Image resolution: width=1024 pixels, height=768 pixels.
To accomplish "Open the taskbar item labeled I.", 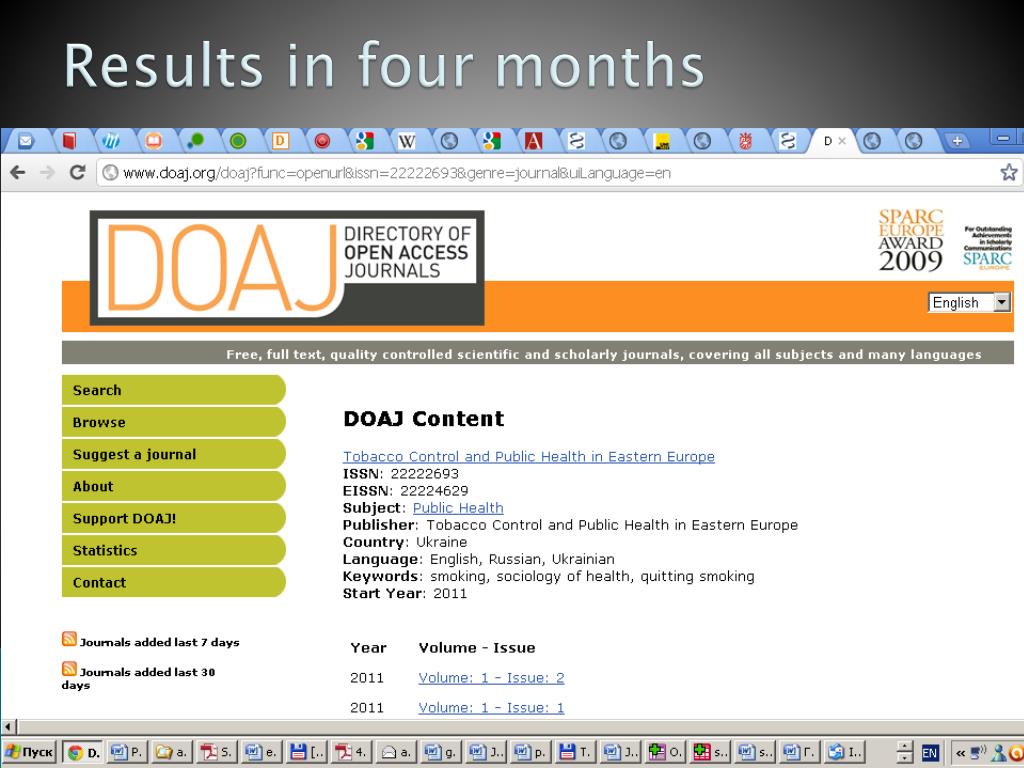I will point(843,752).
